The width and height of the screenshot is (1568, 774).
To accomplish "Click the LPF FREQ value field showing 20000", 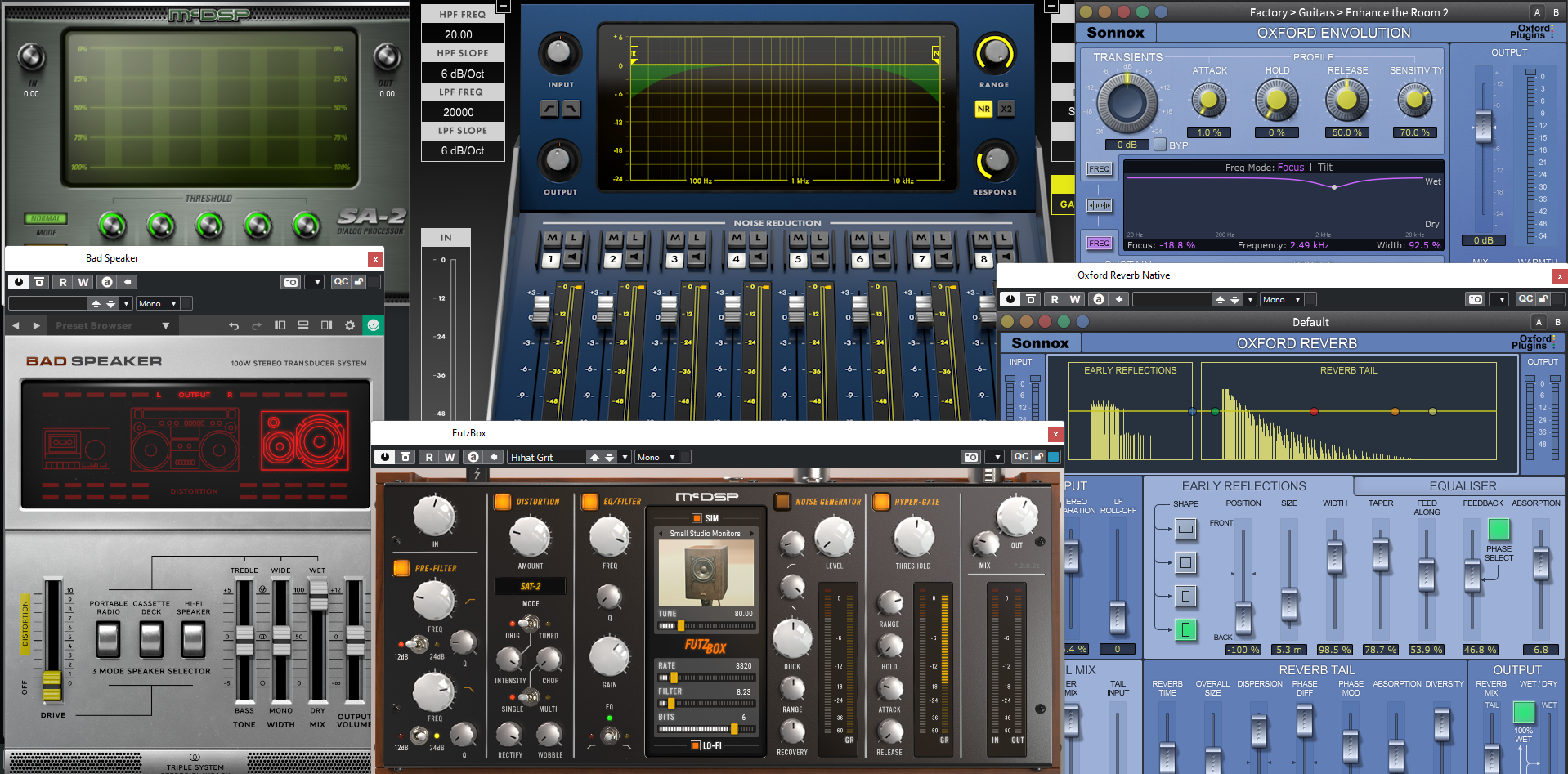I will click(463, 112).
